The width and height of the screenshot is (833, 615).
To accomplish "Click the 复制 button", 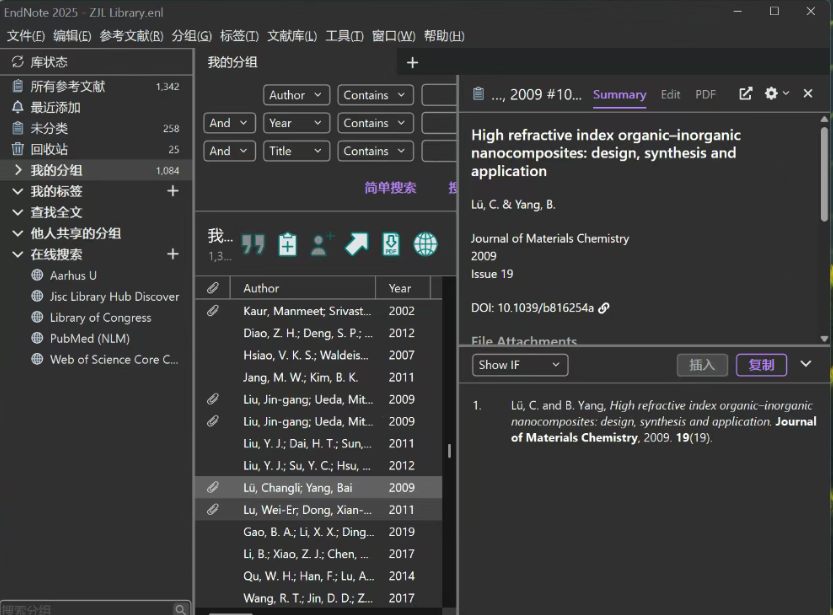I will pyautogui.click(x=761, y=365).
